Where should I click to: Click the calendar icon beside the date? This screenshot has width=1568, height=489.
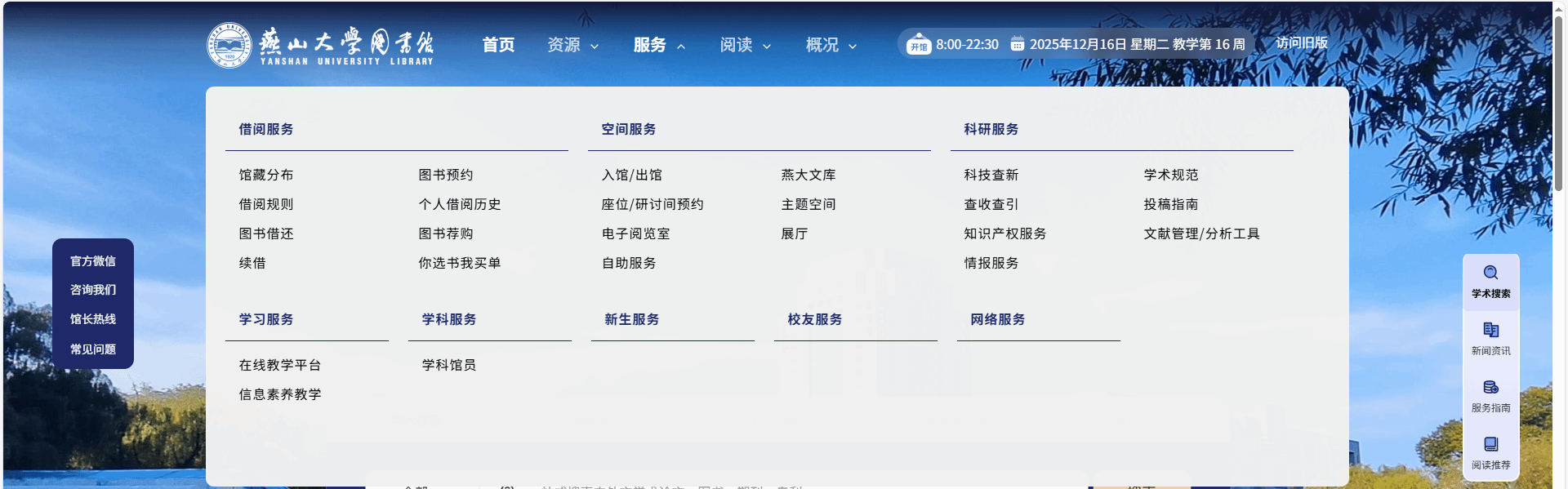pos(1017,44)
